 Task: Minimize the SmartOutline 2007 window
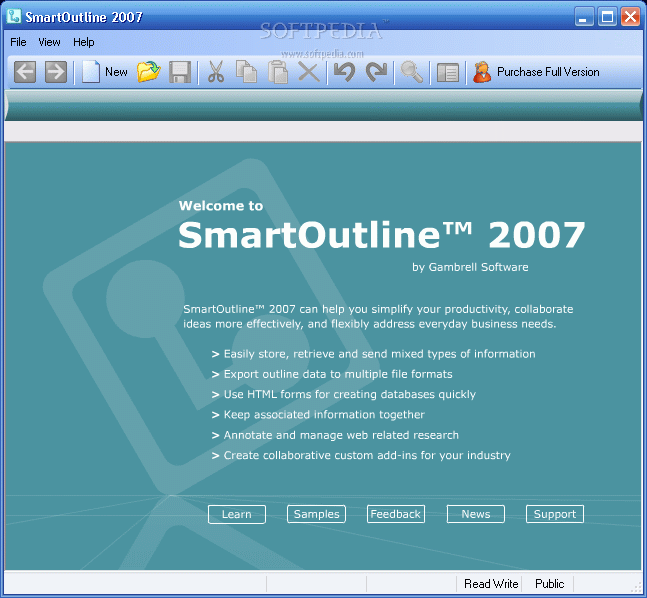(584, 17)
